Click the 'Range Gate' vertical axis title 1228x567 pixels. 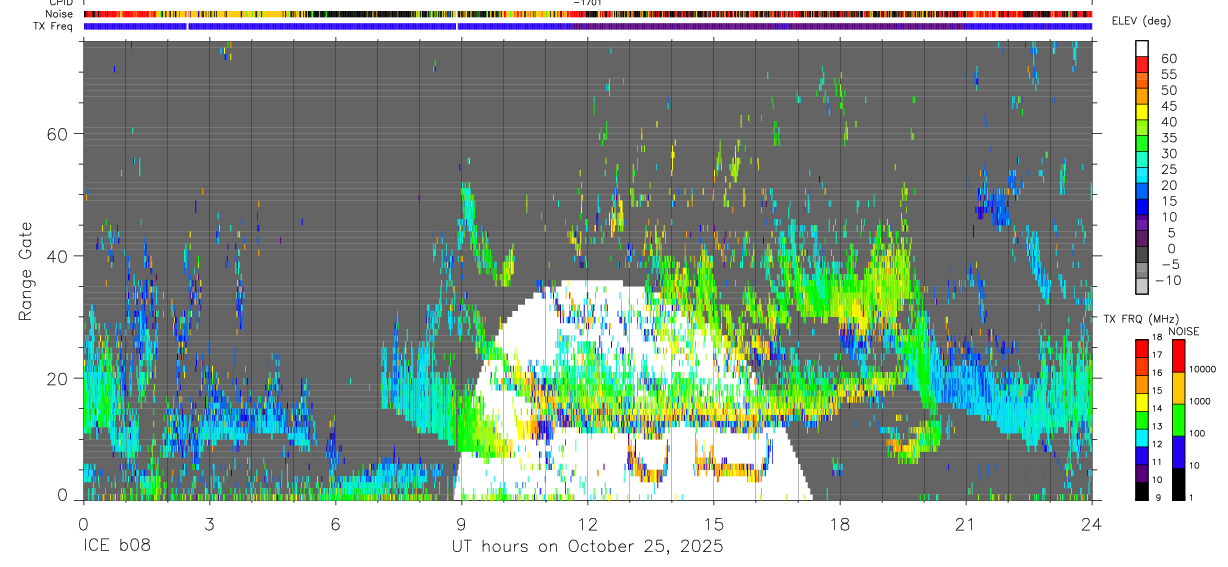click(25, 273)
